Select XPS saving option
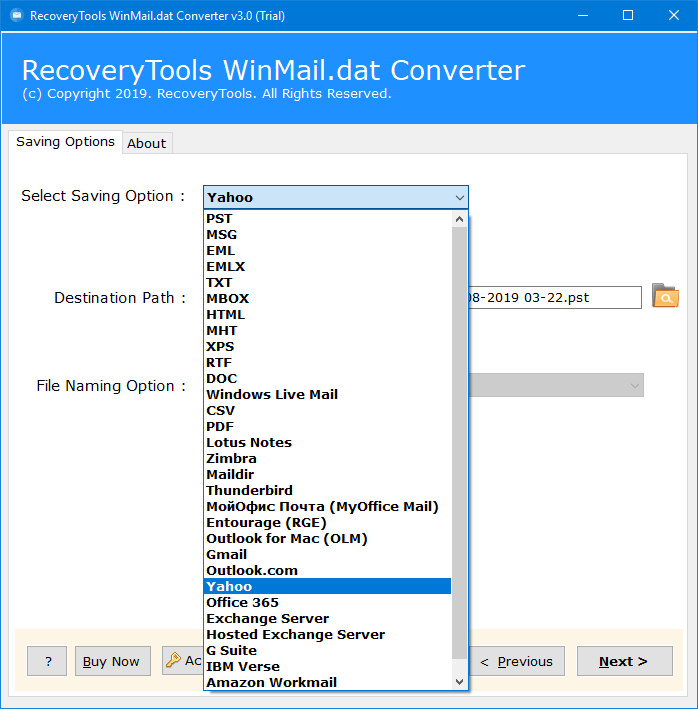 click(x=327, y=346)
